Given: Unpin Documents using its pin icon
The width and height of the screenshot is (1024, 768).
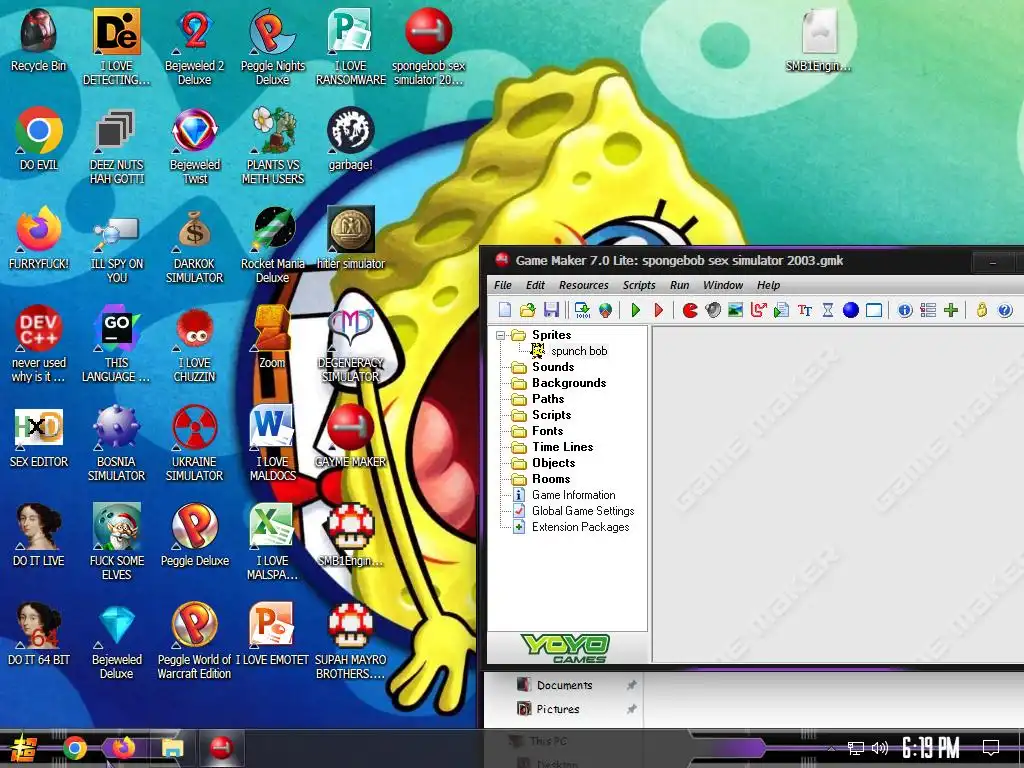Looking at the screenshot, I should coord(631,685).
